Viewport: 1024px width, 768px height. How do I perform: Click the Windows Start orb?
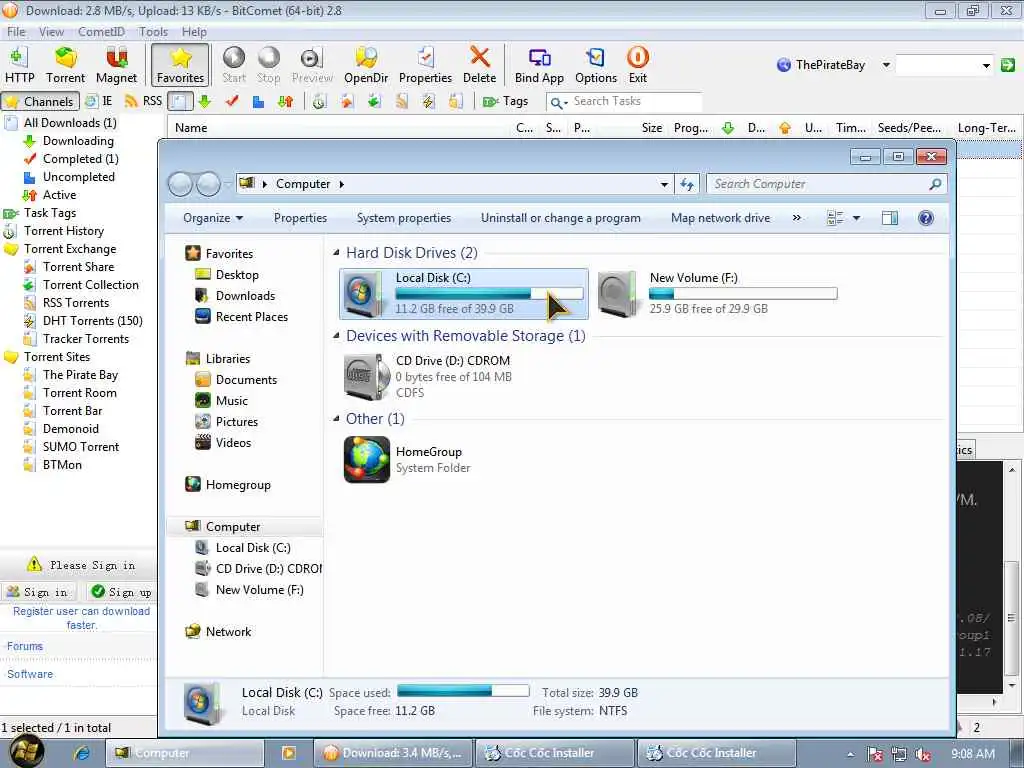(x=27, y=752)
